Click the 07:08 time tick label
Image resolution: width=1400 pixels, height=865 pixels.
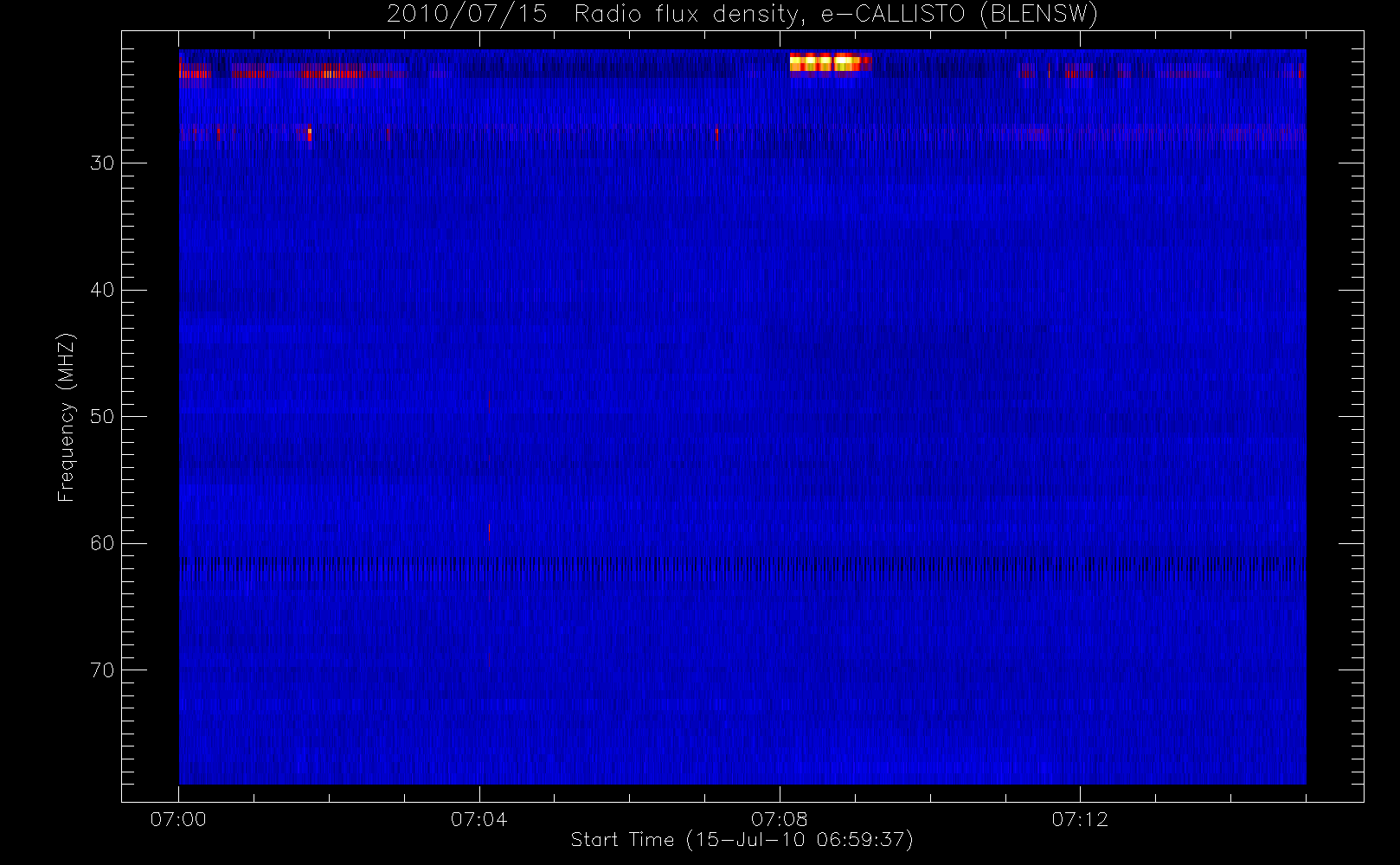(x=780, y=819)
